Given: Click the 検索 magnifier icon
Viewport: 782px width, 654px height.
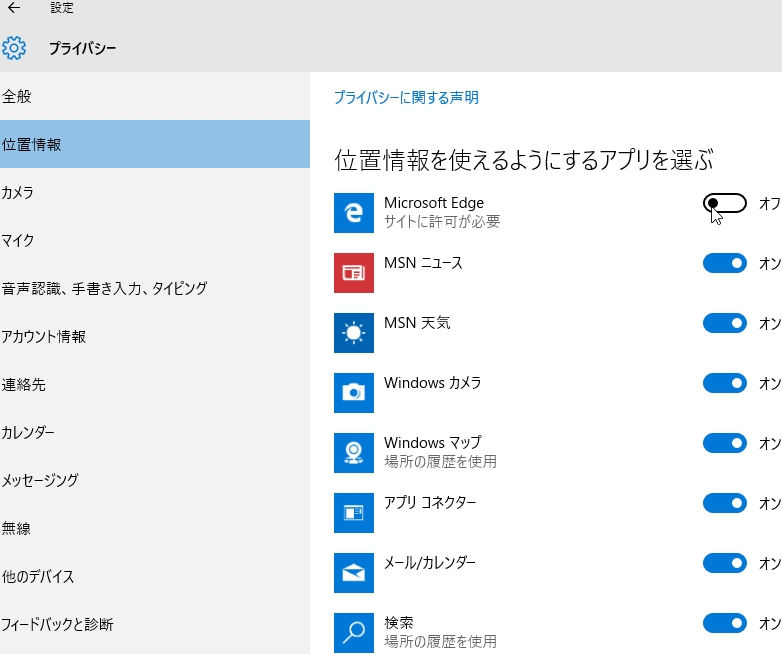Looking at the screenshot, I should 354,633.
